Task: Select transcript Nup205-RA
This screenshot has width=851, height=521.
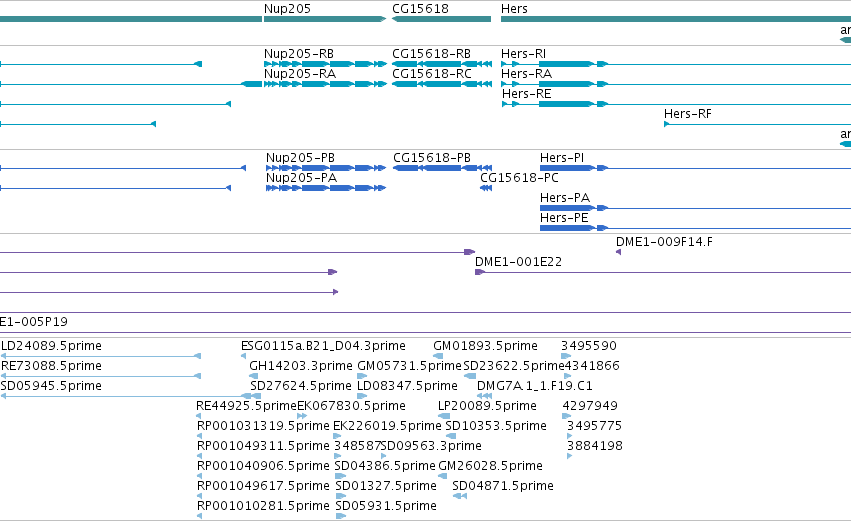Action: [x=300, y=74]
